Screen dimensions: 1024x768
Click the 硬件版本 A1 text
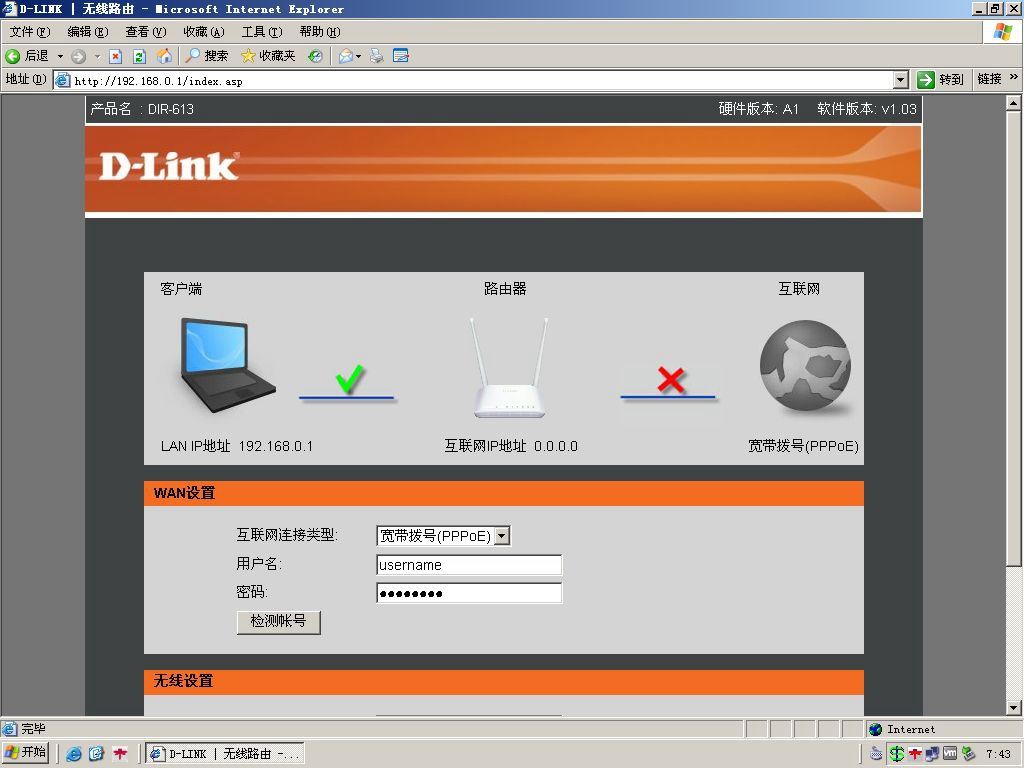click(759, 109)
